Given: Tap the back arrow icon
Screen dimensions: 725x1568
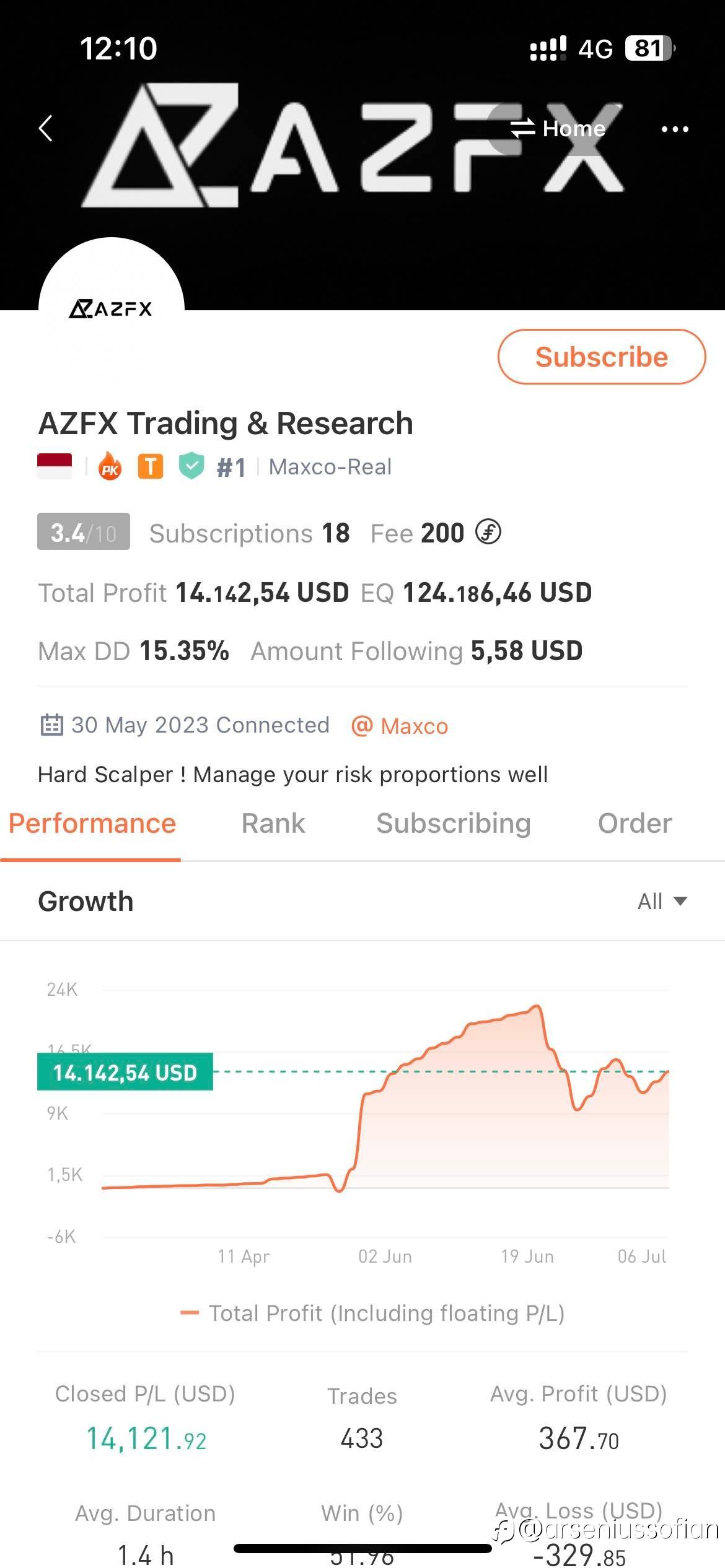Looking at the screenshot, I should [45, 129].
